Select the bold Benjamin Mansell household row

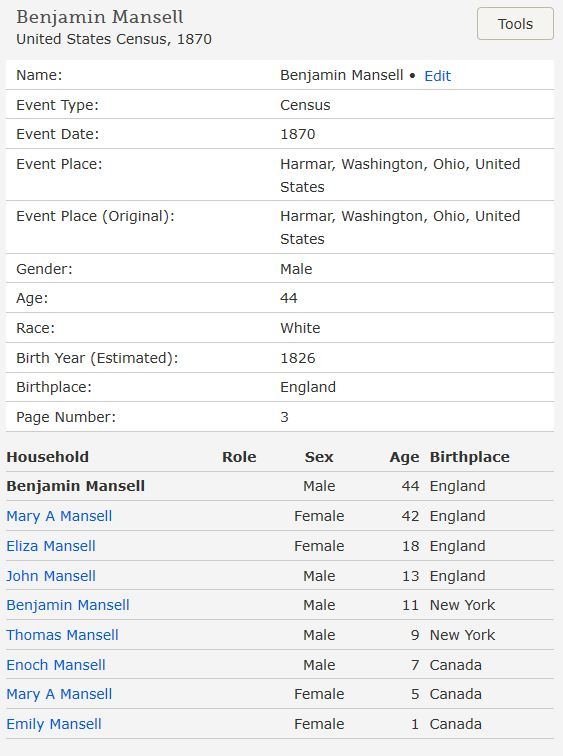point(280,486)
